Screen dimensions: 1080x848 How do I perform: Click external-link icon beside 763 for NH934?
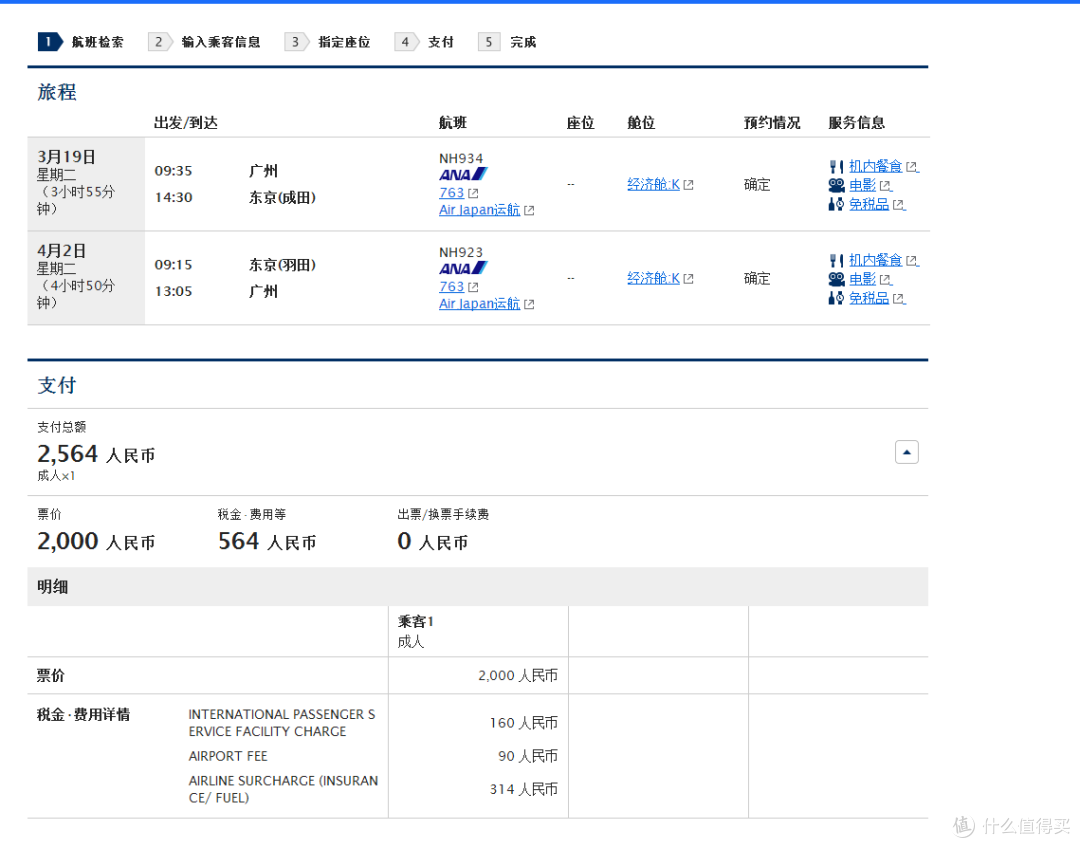(473, 194)
